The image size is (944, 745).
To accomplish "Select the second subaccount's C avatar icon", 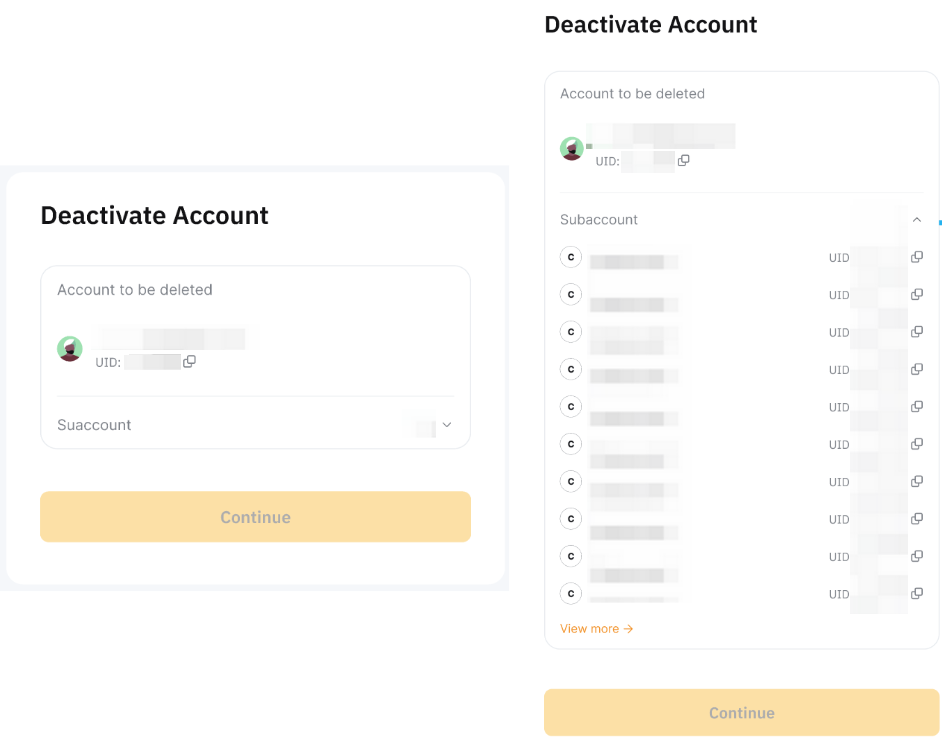I will (571, 294).
